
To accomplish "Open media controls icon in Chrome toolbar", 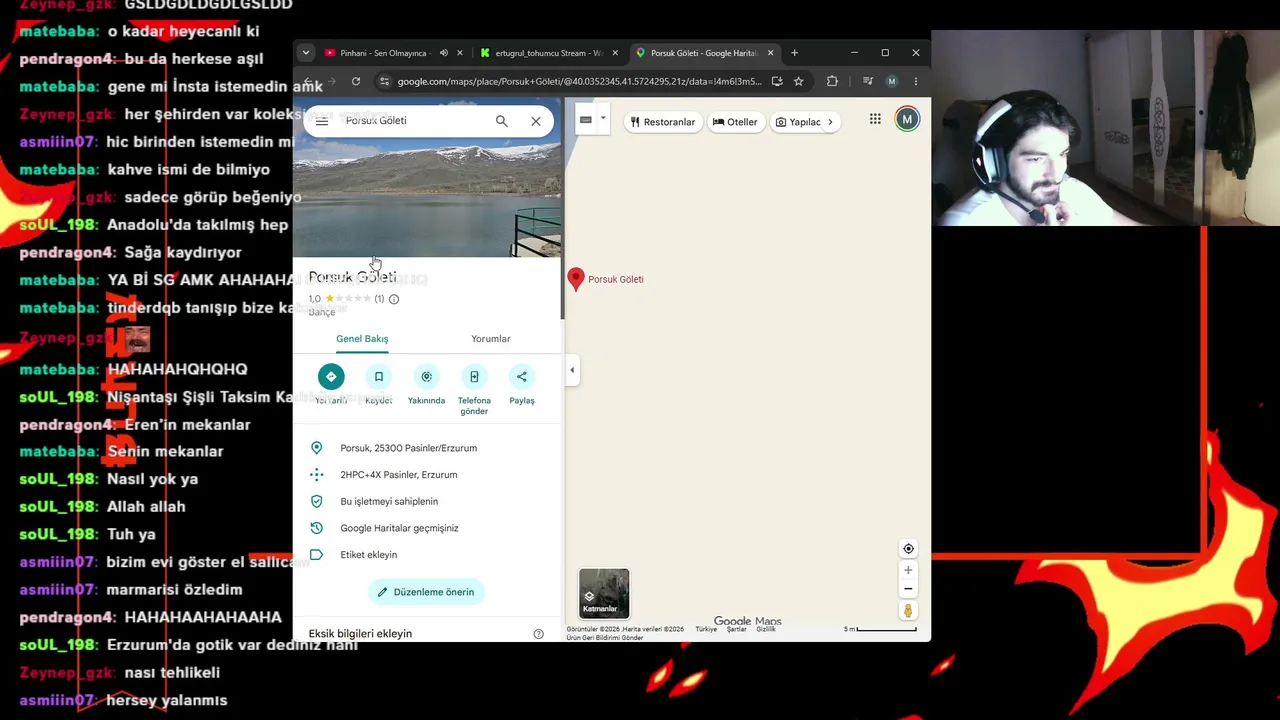I will 867,82.
